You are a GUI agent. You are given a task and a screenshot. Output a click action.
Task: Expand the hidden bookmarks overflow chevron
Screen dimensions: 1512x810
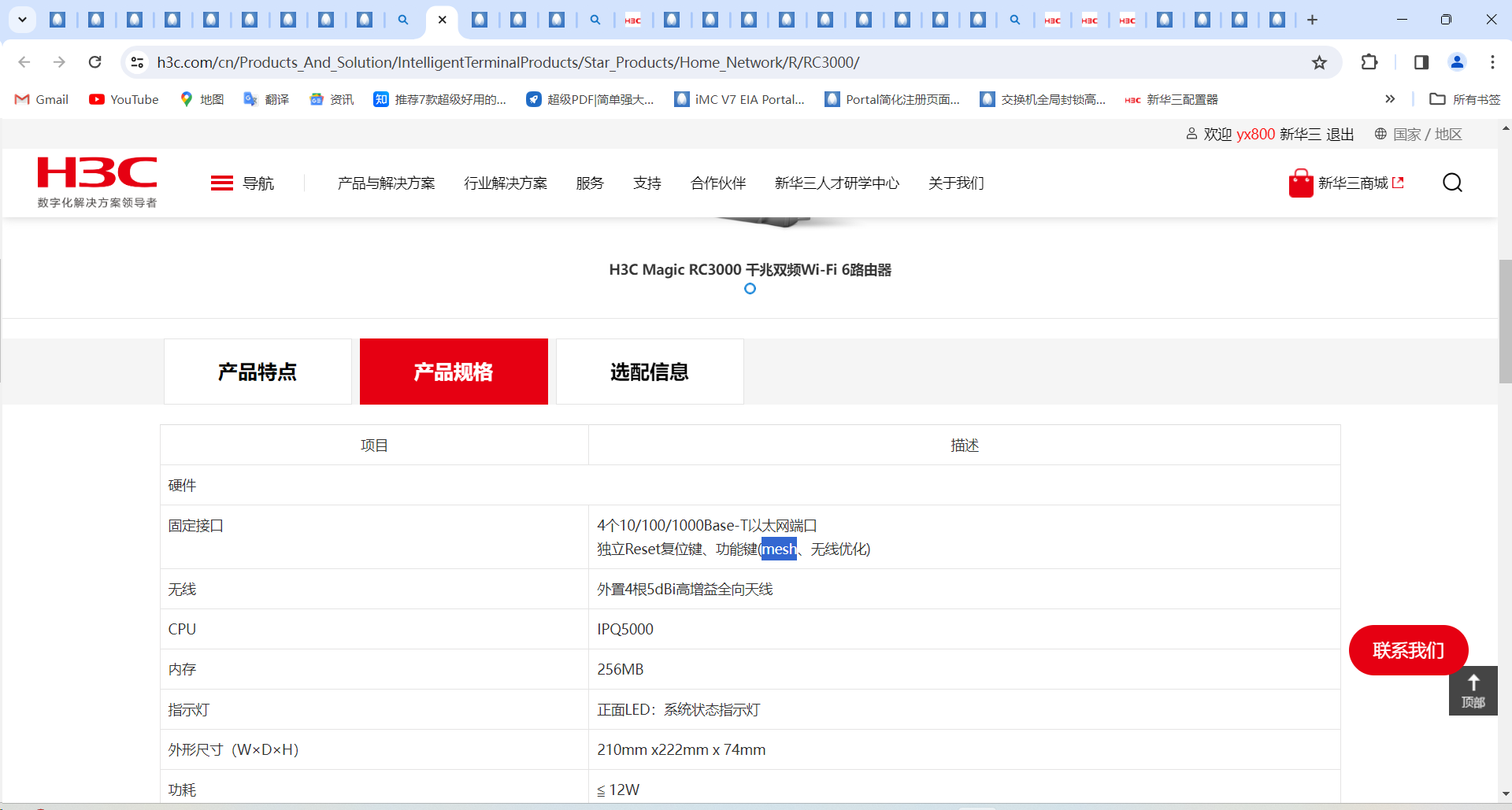click(x=1390, y=99)
